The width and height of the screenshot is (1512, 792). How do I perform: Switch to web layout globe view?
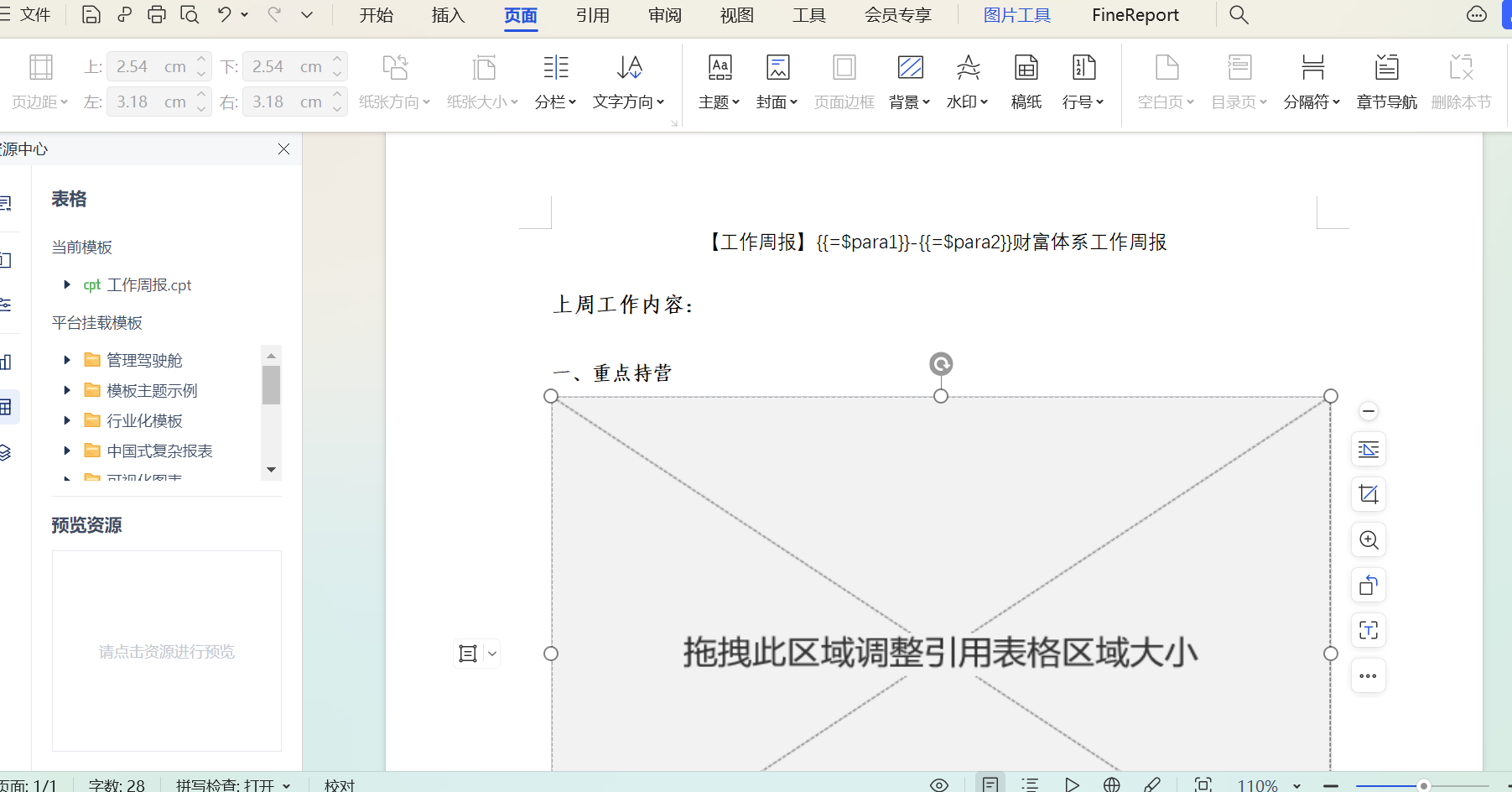[x=1112, y=785]
